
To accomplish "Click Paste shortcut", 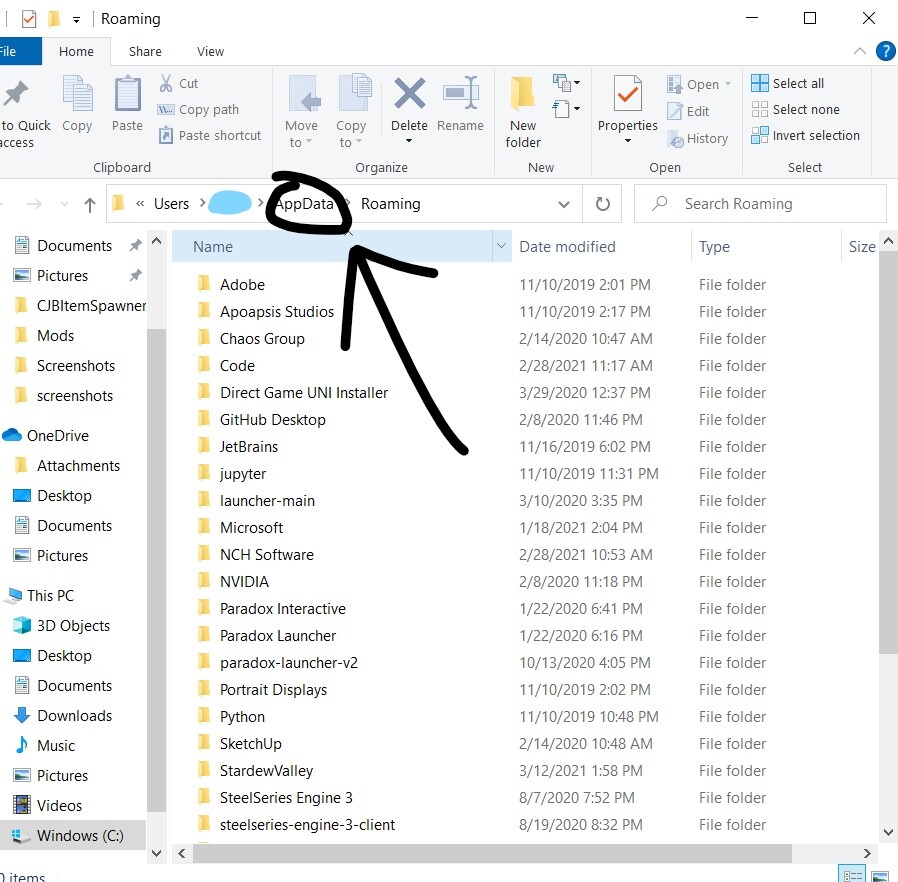I will point(210,136).
